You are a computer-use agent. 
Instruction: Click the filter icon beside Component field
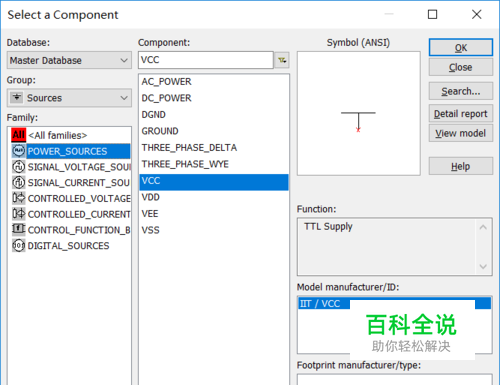tap(282, 60)
